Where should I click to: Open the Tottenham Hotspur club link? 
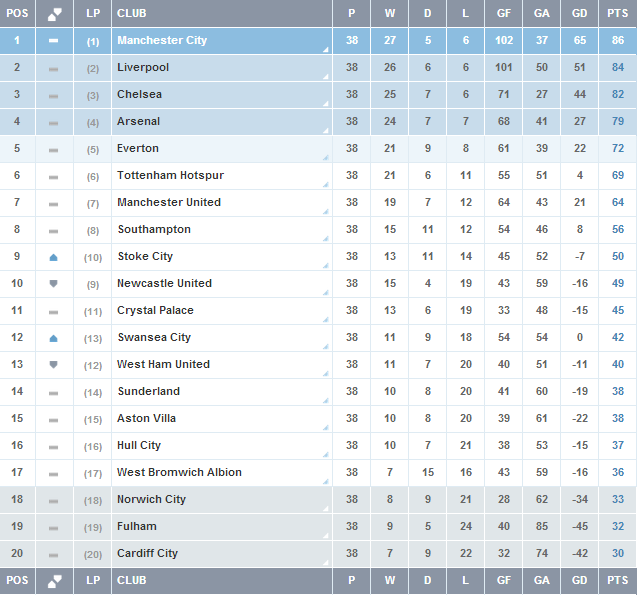(170, 175)
